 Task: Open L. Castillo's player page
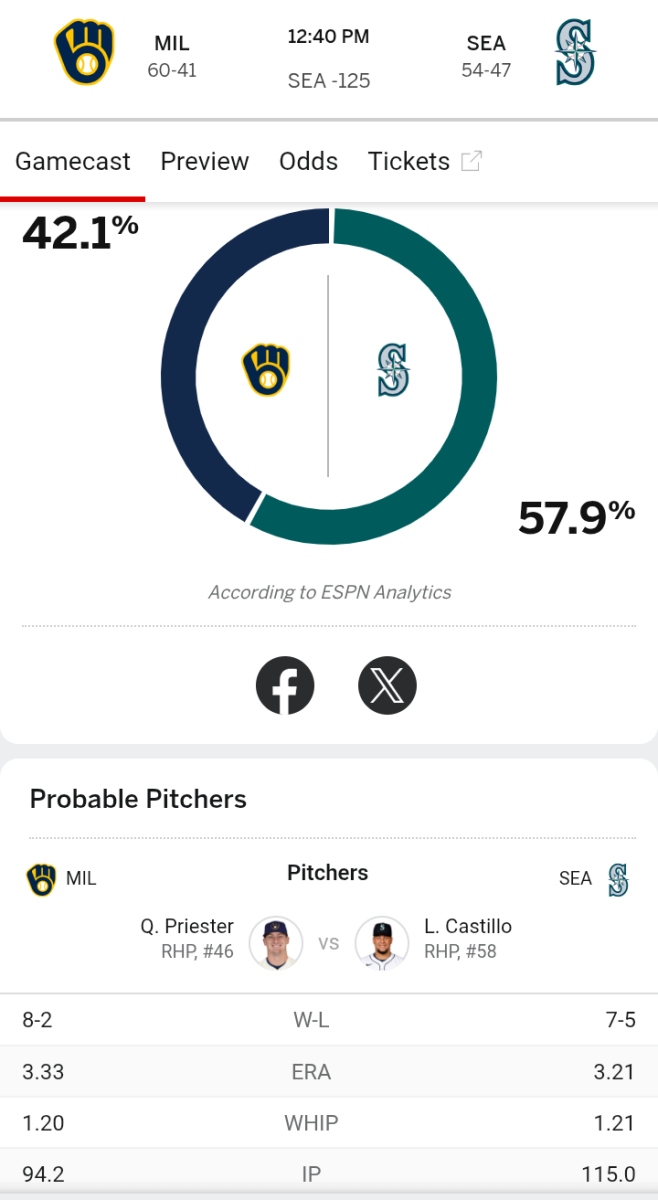pos(468,926)
